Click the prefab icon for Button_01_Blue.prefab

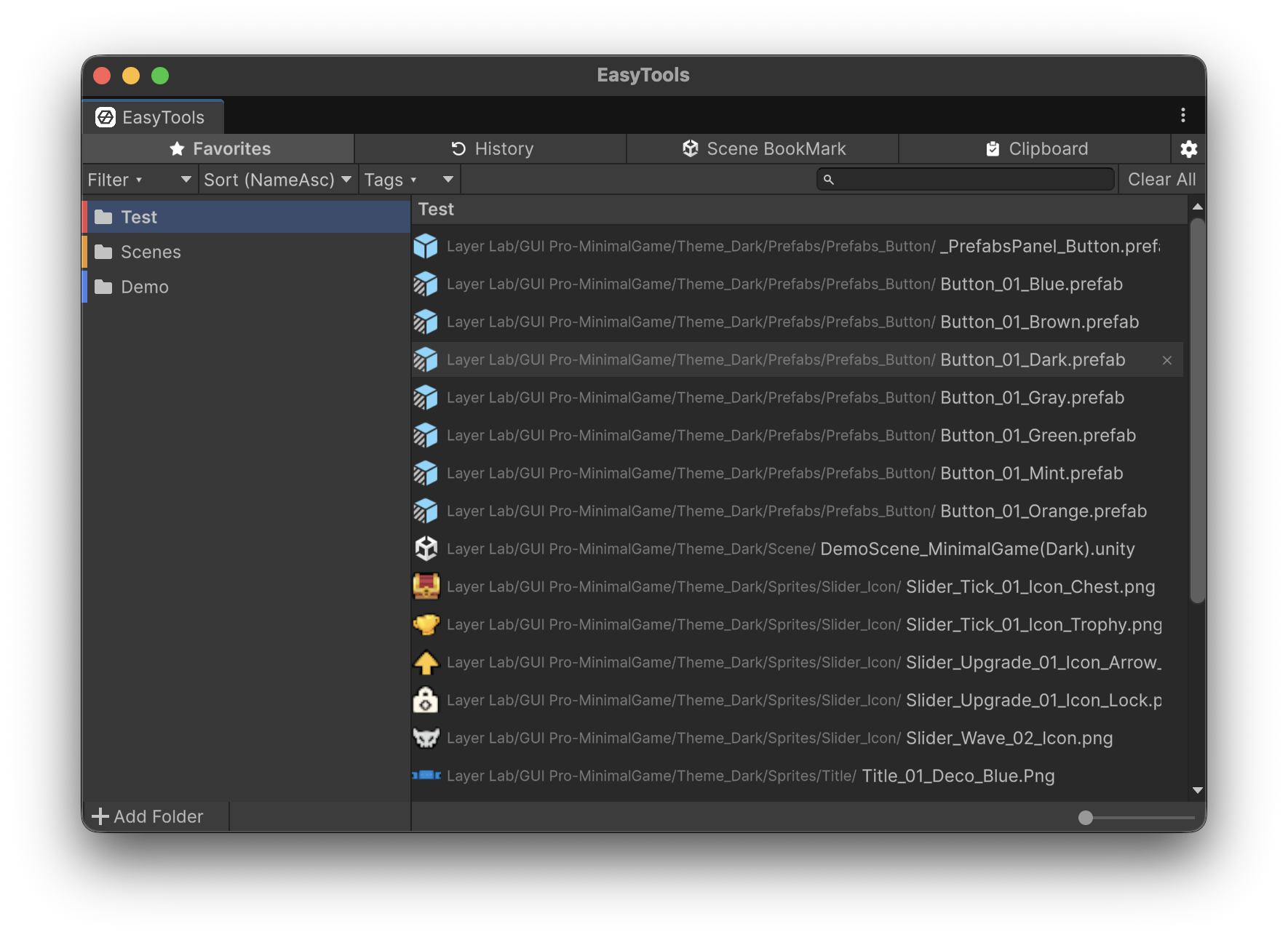click(426, 284)
